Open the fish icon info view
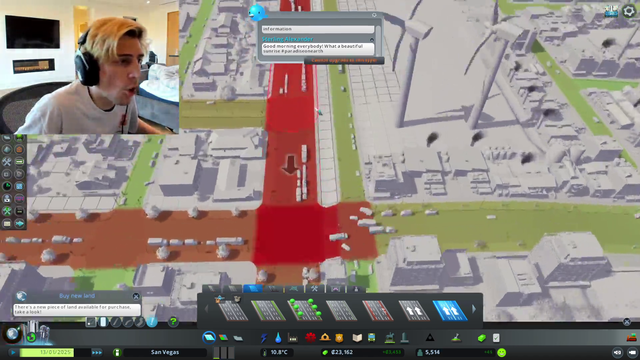This screenshot has width=640, height=360. [x=20, y=223]
